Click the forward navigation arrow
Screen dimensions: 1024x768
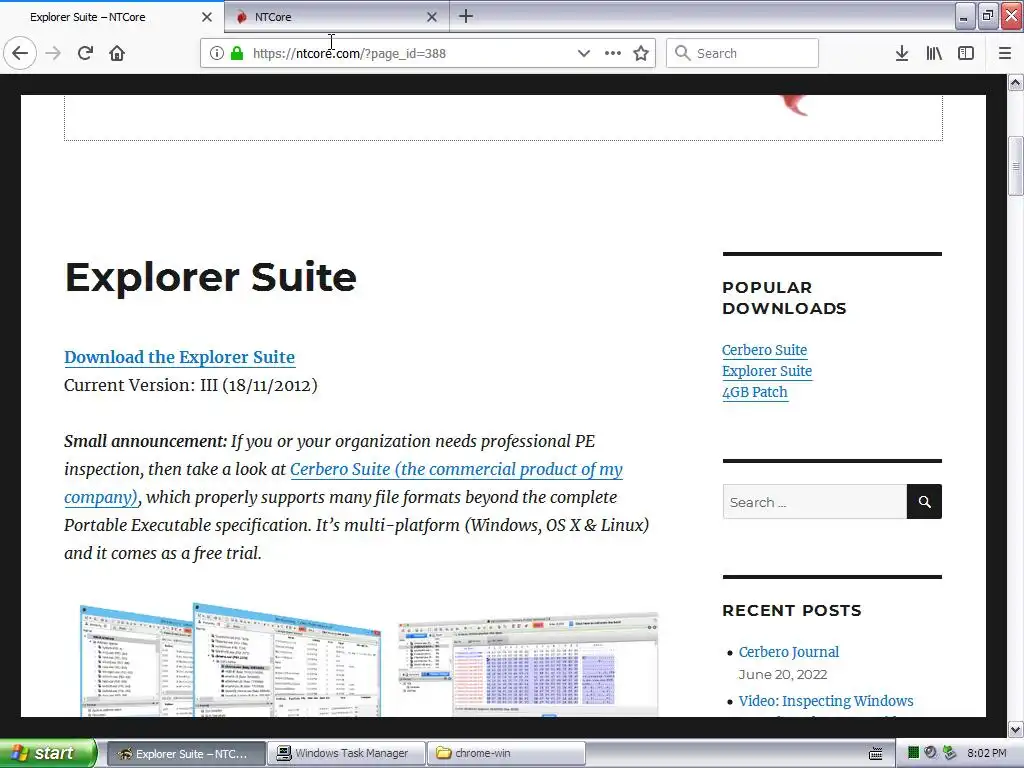(54, 53)
